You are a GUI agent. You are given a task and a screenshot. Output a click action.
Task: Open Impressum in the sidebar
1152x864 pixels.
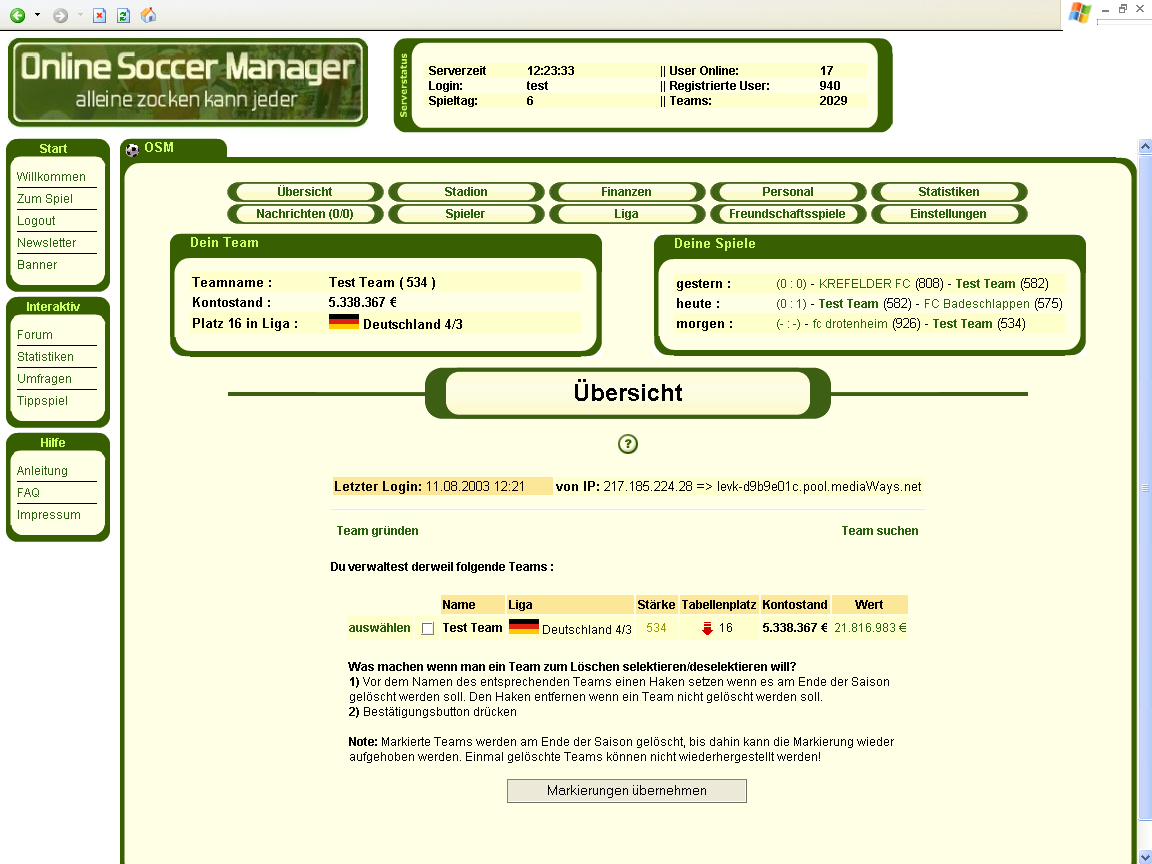click(48, 515)
